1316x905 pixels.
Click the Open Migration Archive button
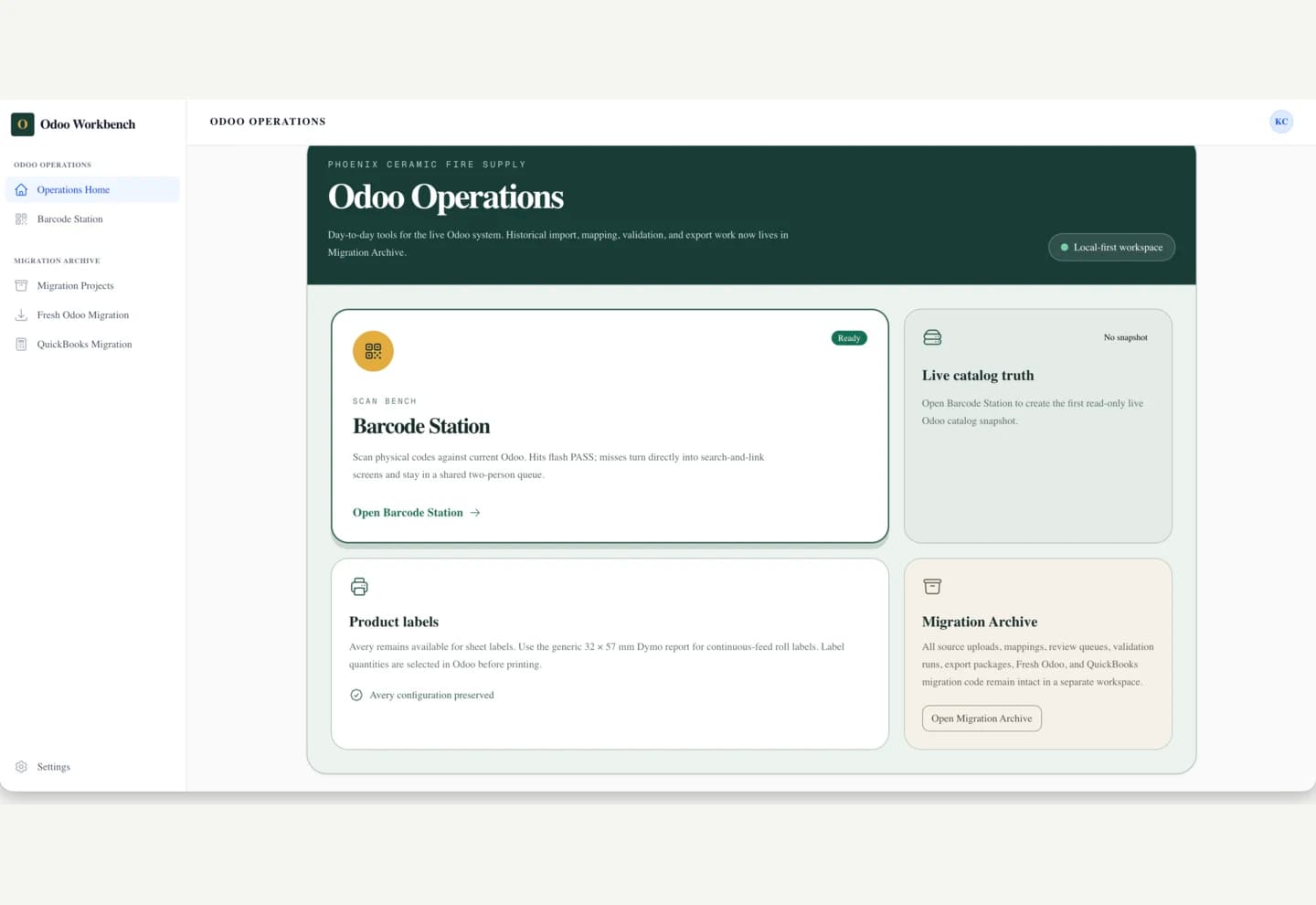click(982, 719)
